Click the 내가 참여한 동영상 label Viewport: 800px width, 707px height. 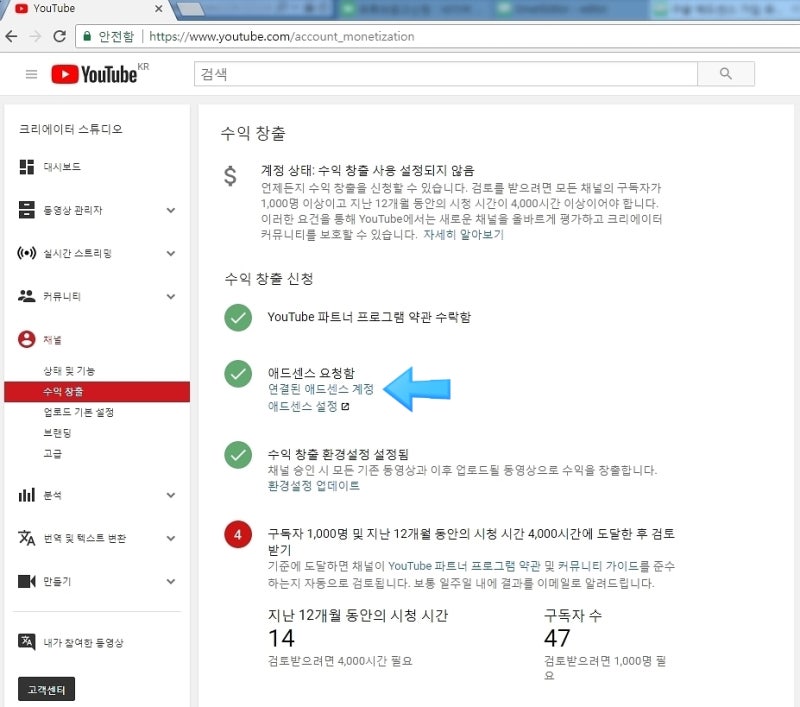[83, 643]
